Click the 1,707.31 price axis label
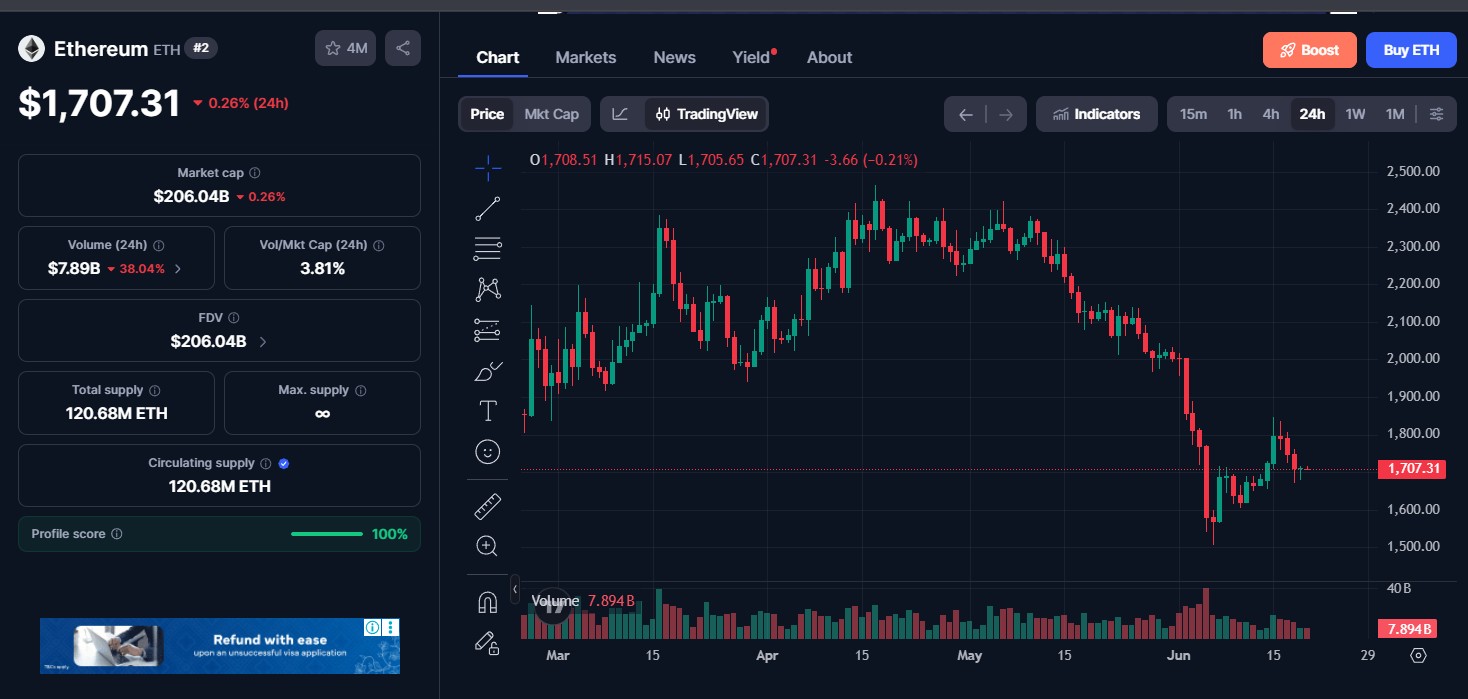Image resolution: width=1468 pixels, height=699 pixels. tap(1411, 469)
